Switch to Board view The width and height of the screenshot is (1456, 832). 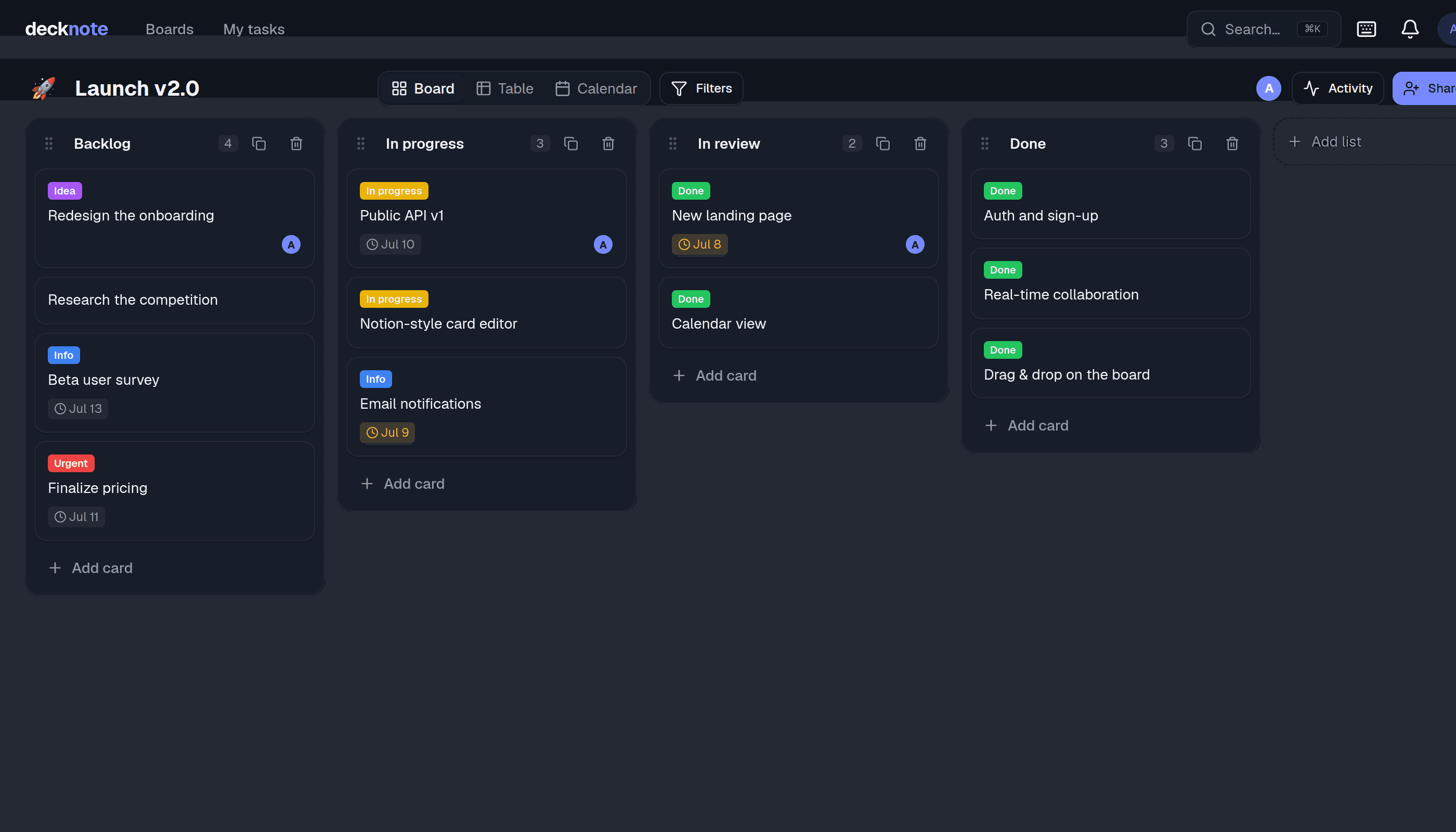tap(423, 88)
